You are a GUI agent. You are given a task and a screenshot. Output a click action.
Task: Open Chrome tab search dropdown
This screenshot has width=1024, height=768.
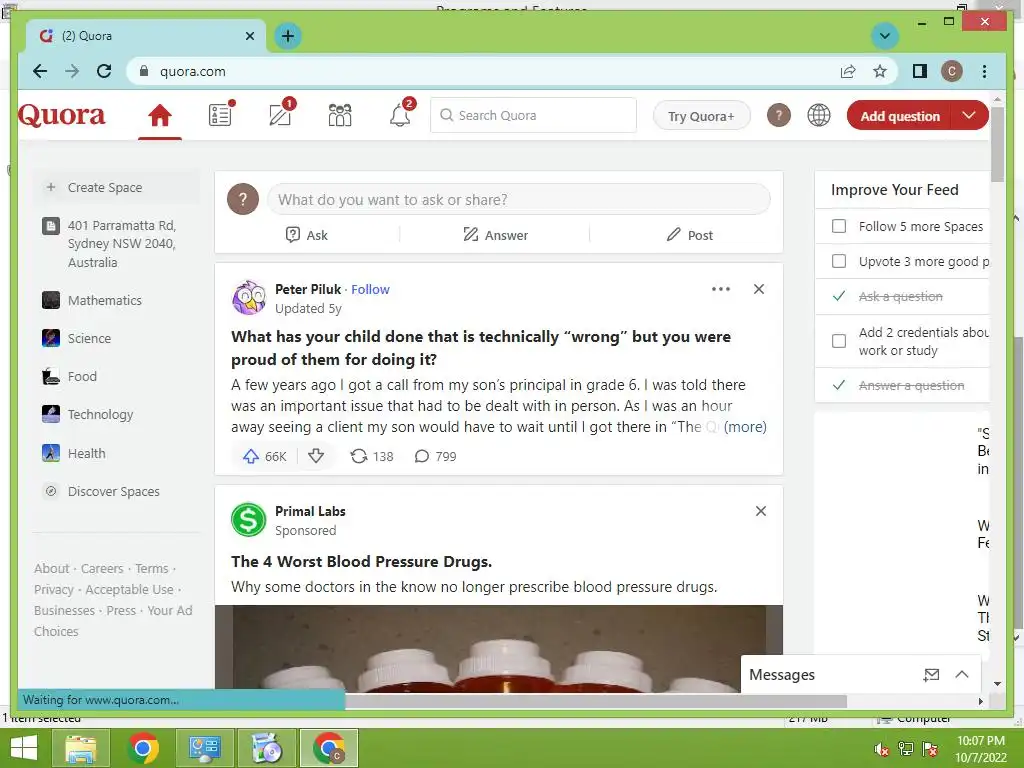[x=885, y=35]
